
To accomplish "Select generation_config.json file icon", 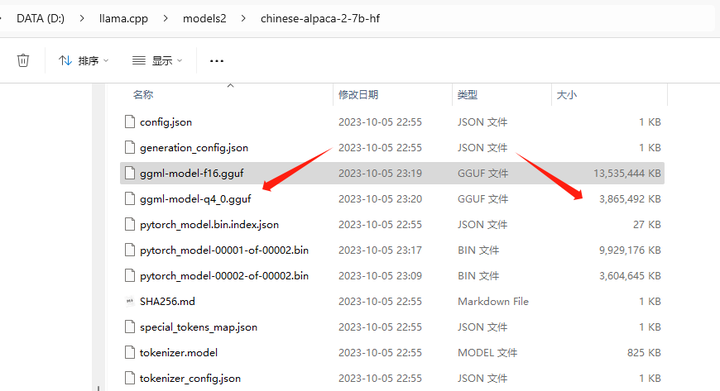I will (x=130, y=147).
